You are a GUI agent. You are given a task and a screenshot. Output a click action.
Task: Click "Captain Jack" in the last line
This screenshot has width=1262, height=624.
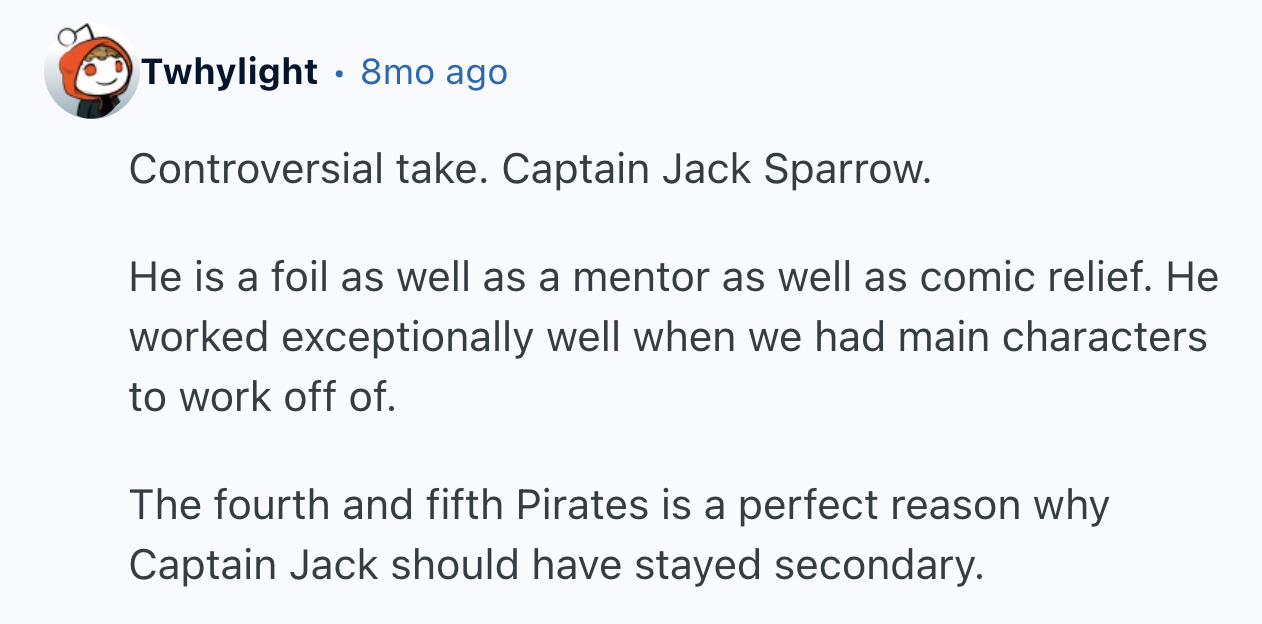coord(252,564)
